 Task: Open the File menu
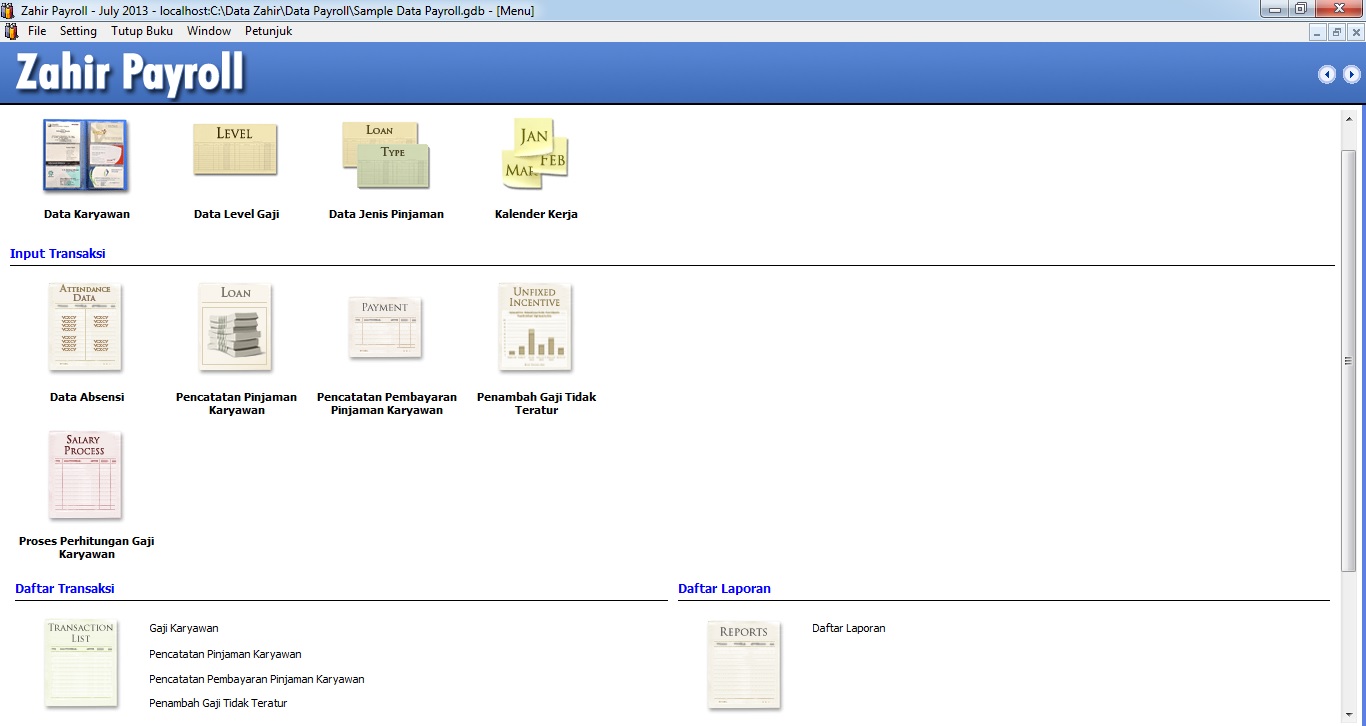tap(37, 31)
